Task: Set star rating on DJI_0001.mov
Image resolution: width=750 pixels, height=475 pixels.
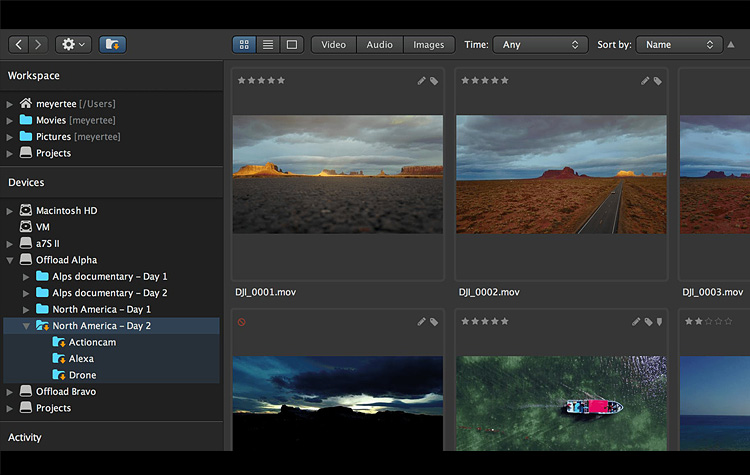Action: click(x=261, y=80)
